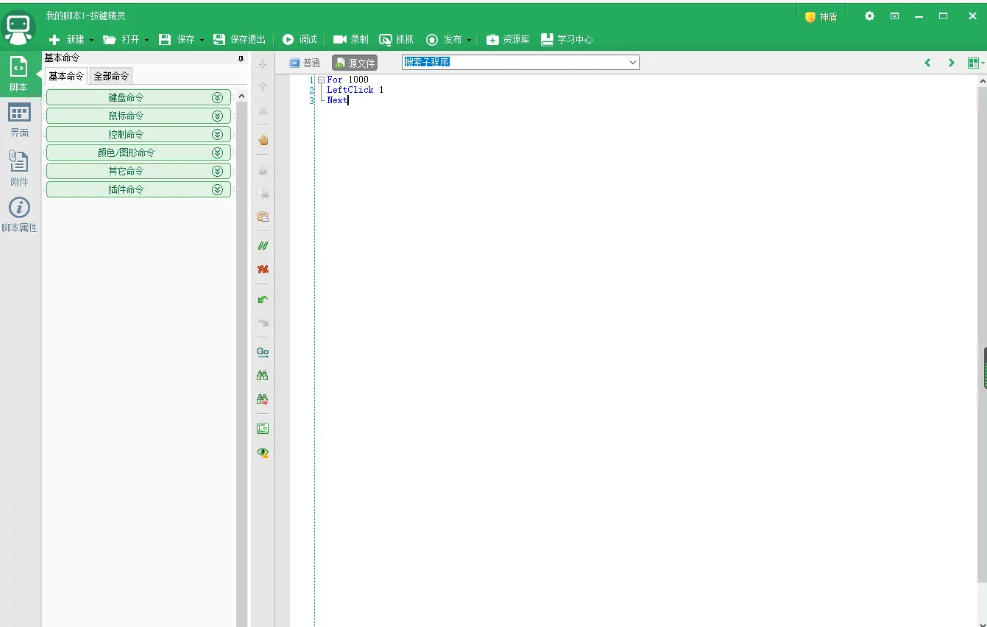Expand the 颜色/图形命令 group
Viewport: 987px width, 627px height.
pyautogui.click(x=217, y=153)
